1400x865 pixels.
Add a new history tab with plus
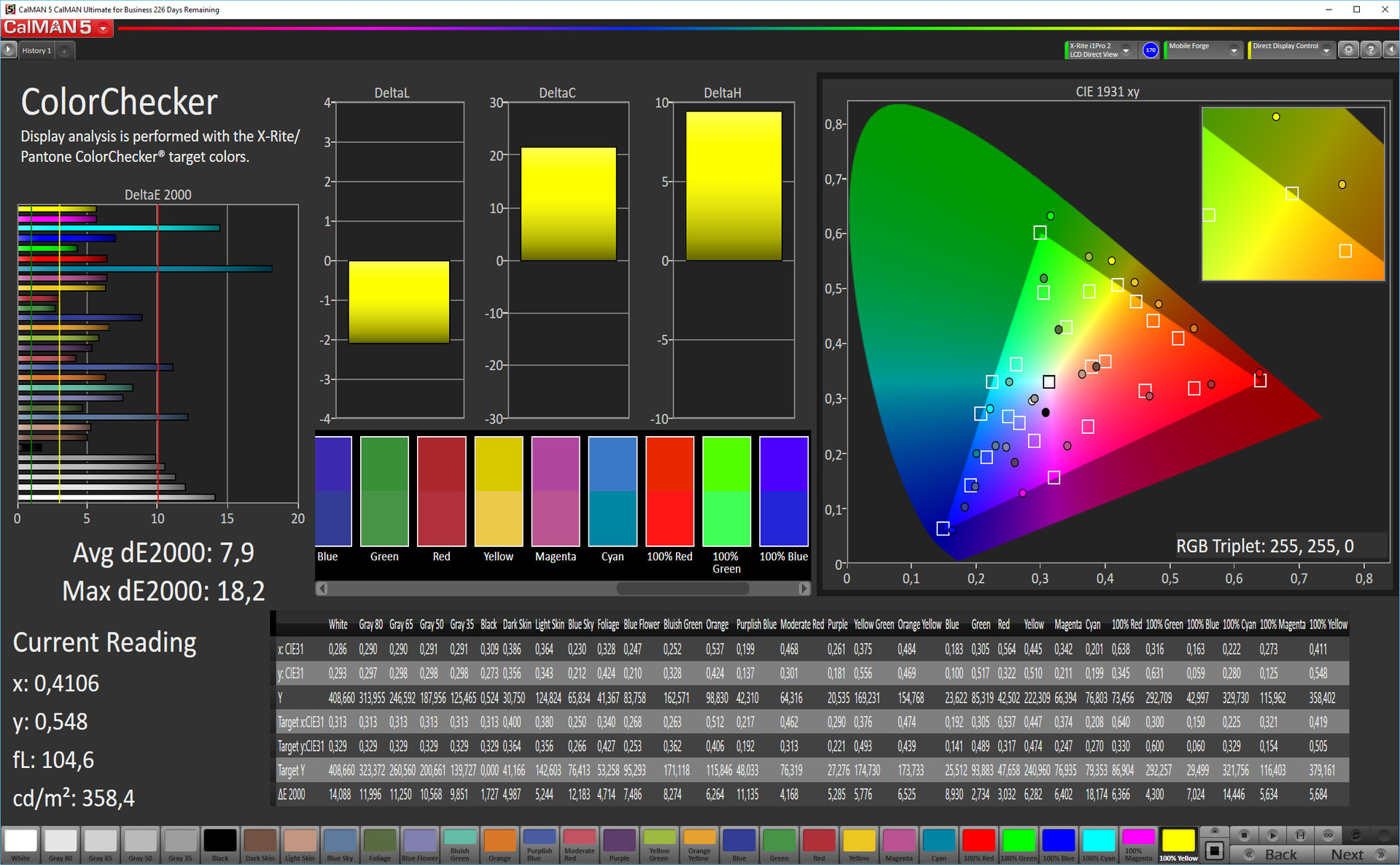pyautogui.click(x=64, y=50)
